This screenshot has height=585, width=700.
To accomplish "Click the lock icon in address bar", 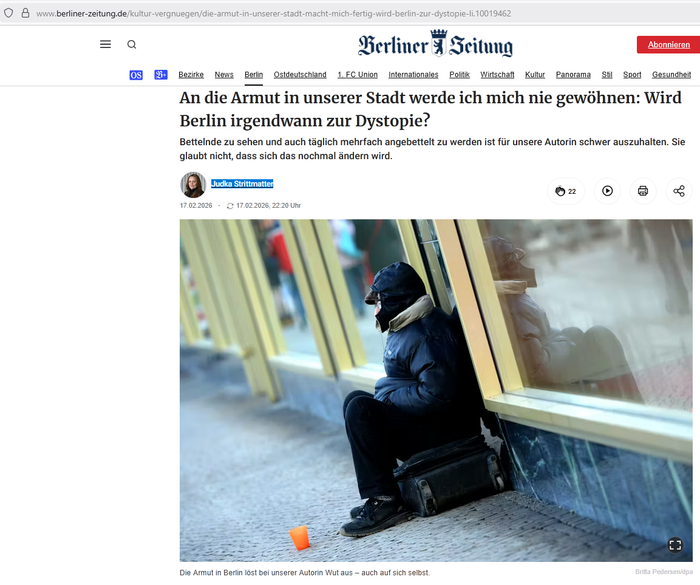I will click(25, 13).
